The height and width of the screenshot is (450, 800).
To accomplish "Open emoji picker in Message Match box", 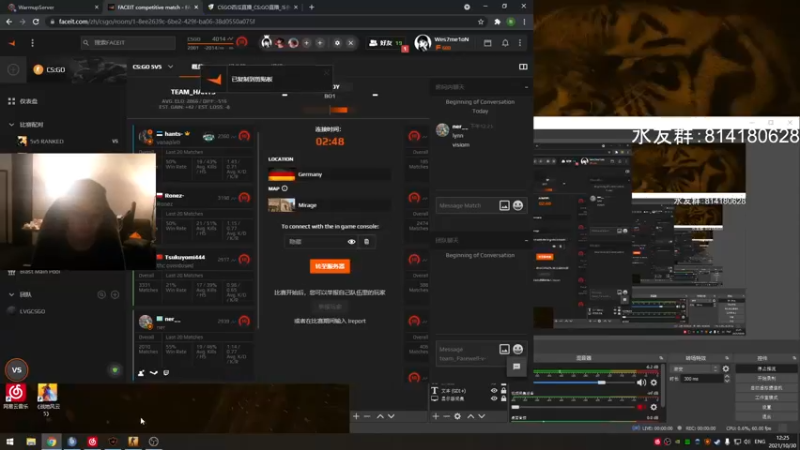I will pyautogui.click(x=518, y=205).
